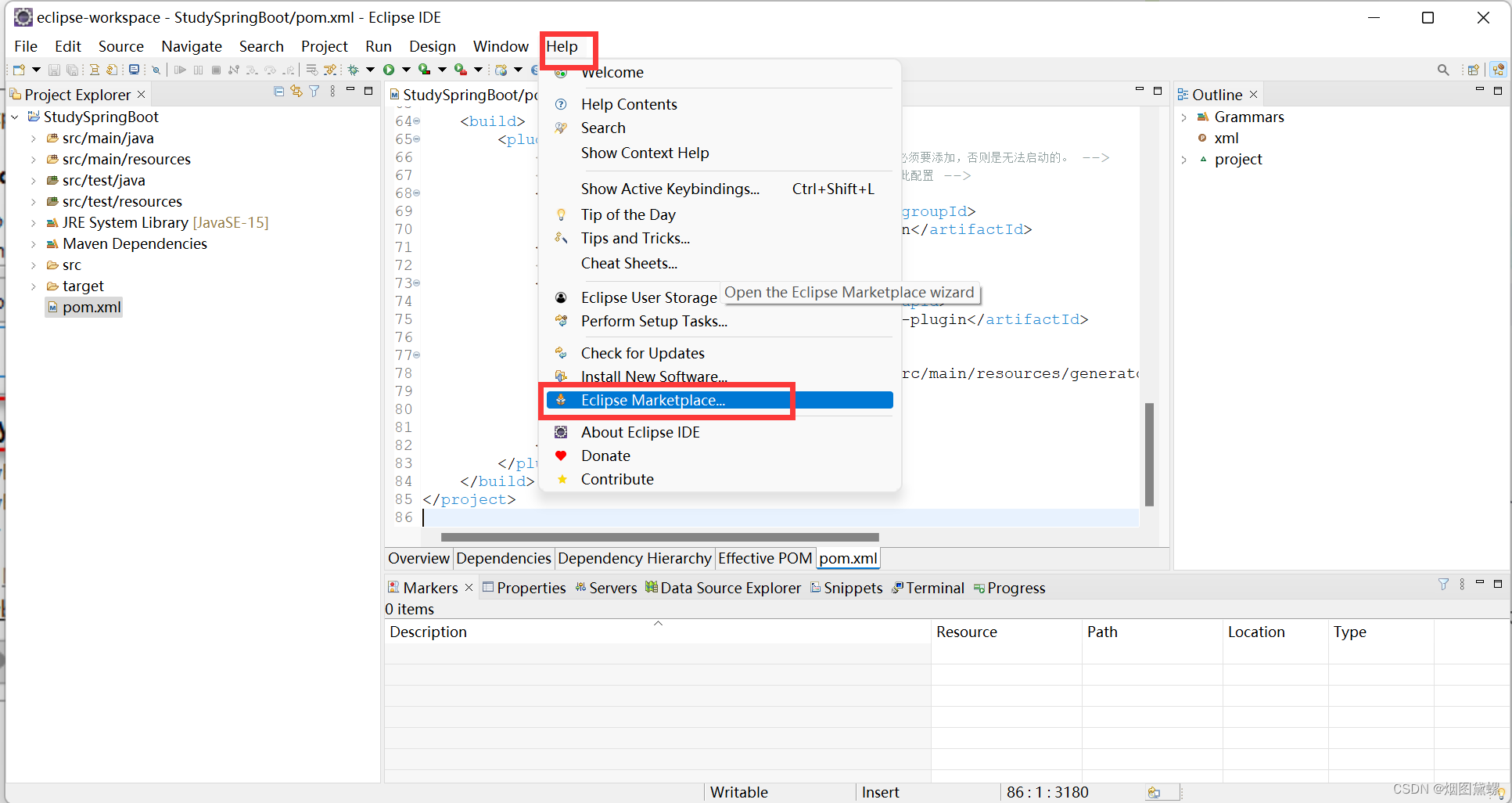The image size is (1512, 803).
Task: Fold the build element at line 64
Action: [417, 121]
